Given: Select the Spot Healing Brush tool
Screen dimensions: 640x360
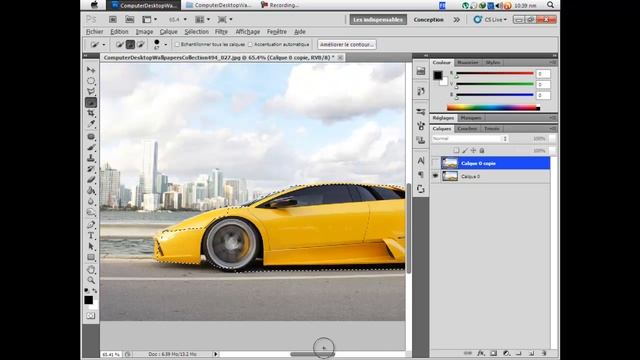Looking at the screenshot, I should [x=91, y=137].
